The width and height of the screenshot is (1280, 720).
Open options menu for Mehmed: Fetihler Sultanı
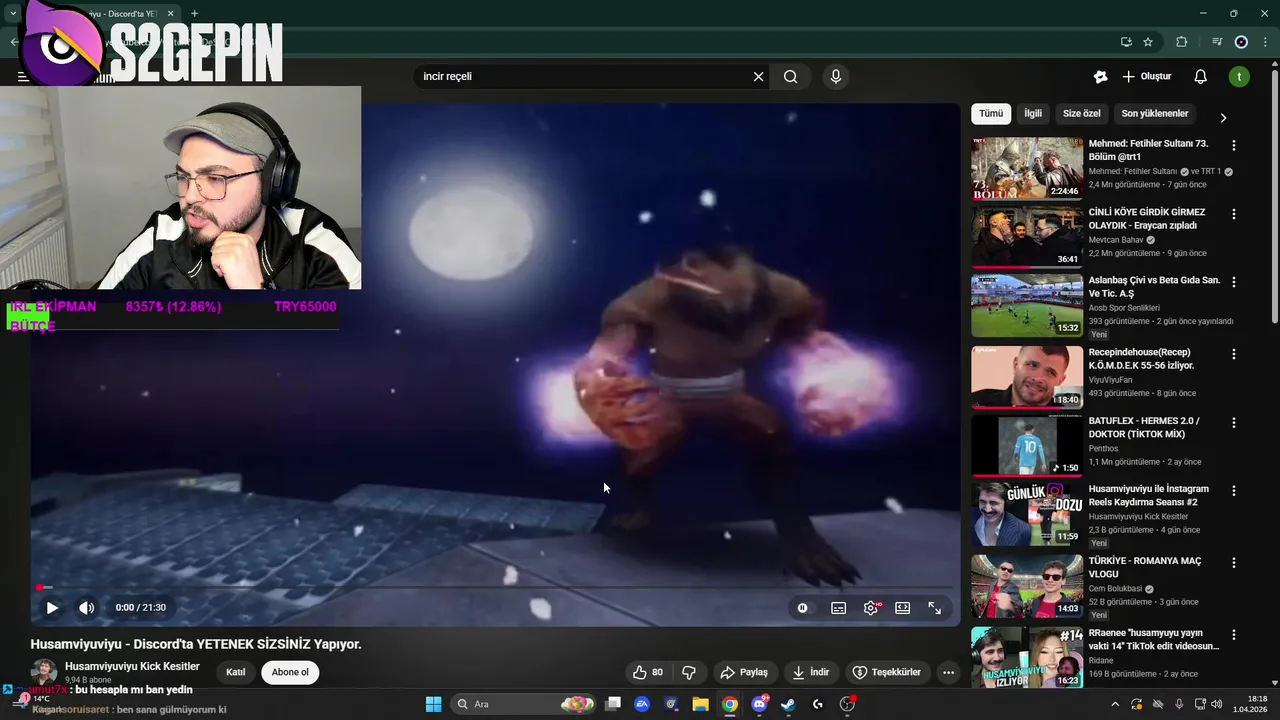click(1233, 145)
